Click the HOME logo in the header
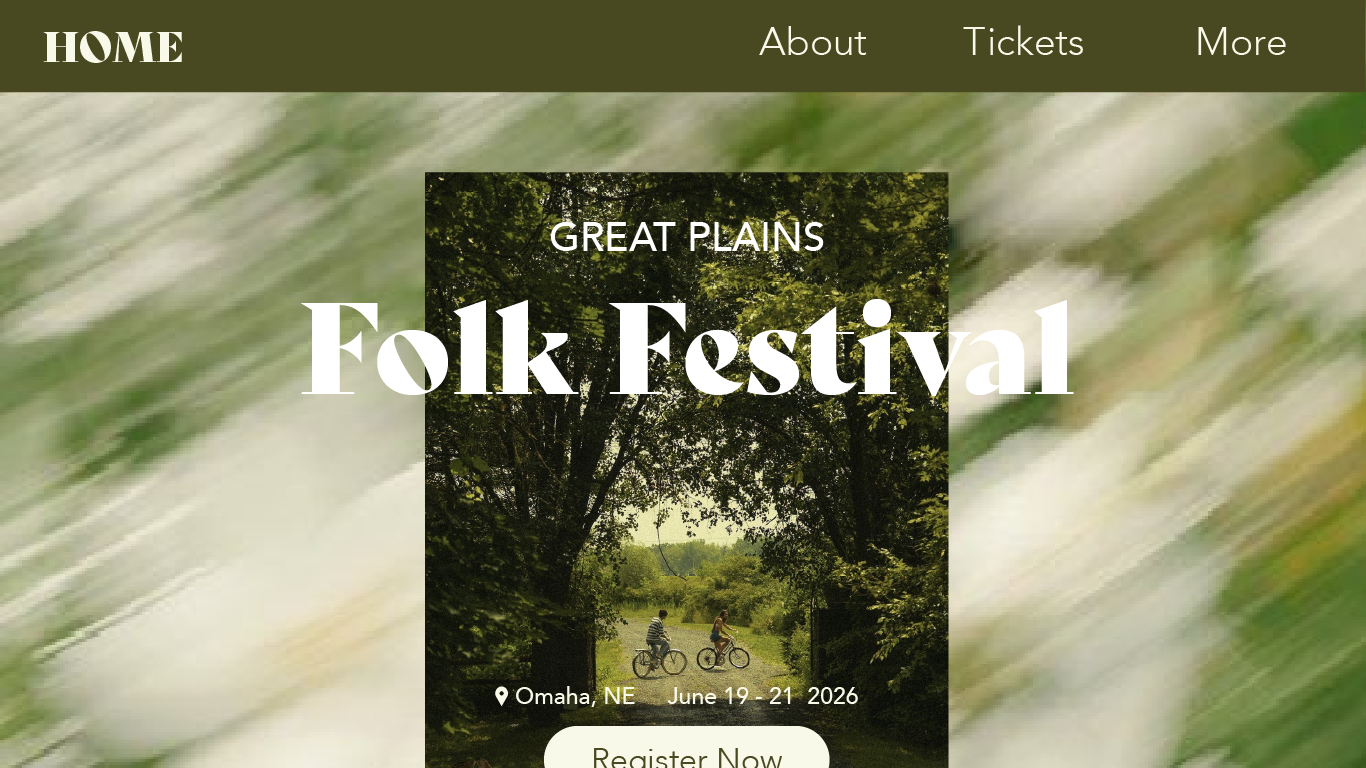The width and height of the screenshot is (1366, 768). pyautogui.click(x=113, y=47)
